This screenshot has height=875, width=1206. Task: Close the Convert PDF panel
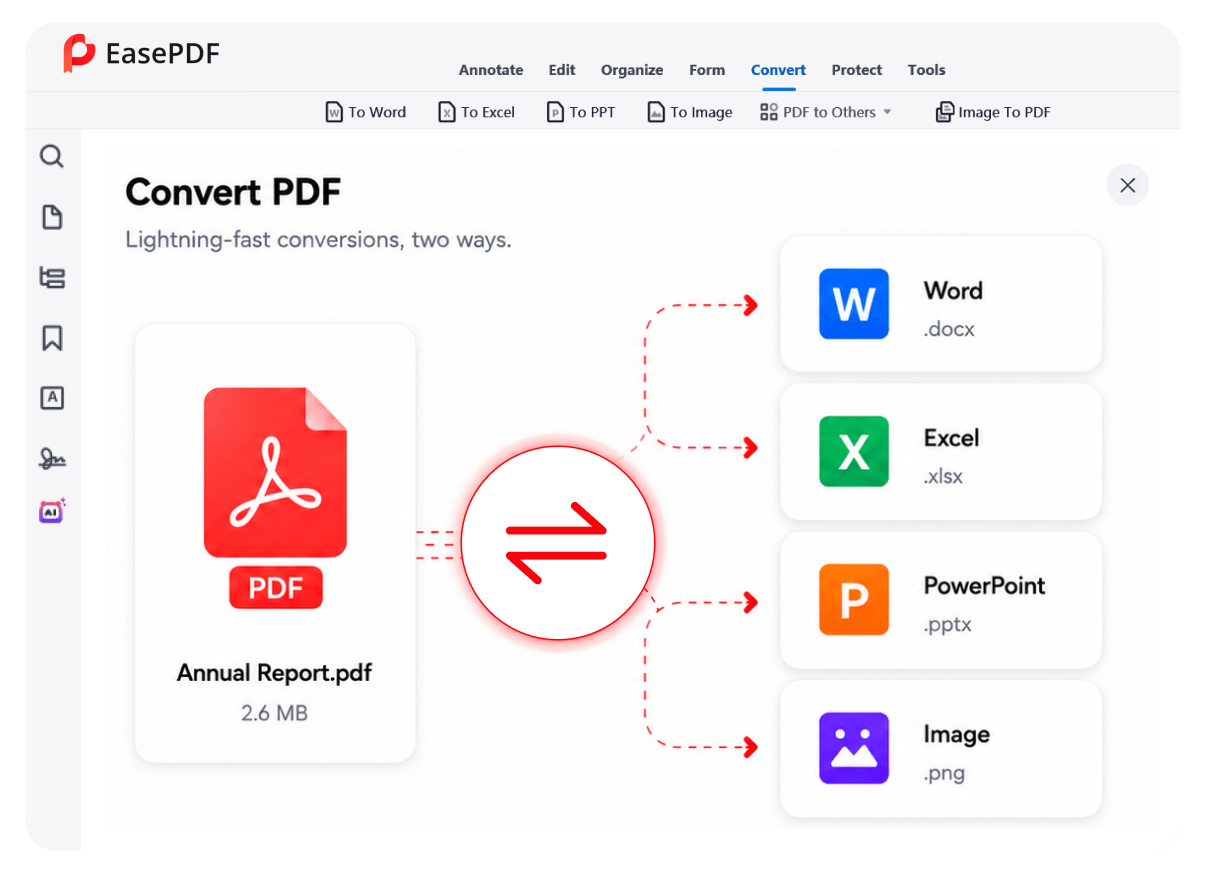[x=1128, y=185]
